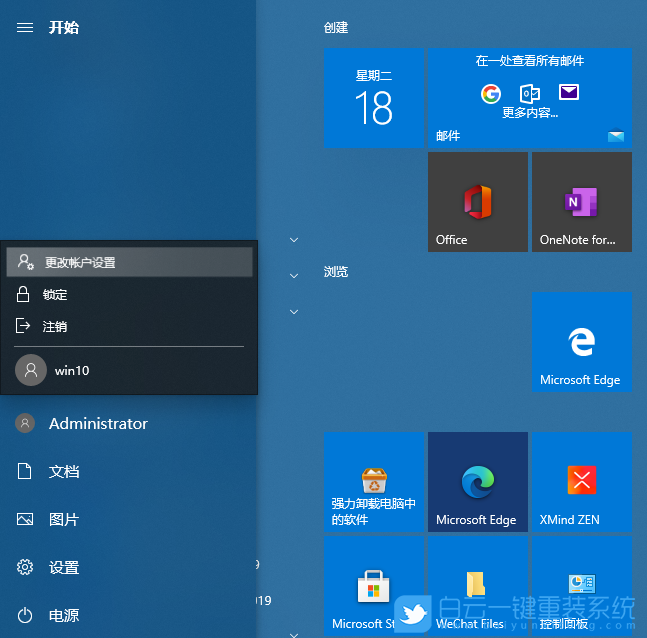Expand the topmost of three stacked chevrons

pos(294,240)
